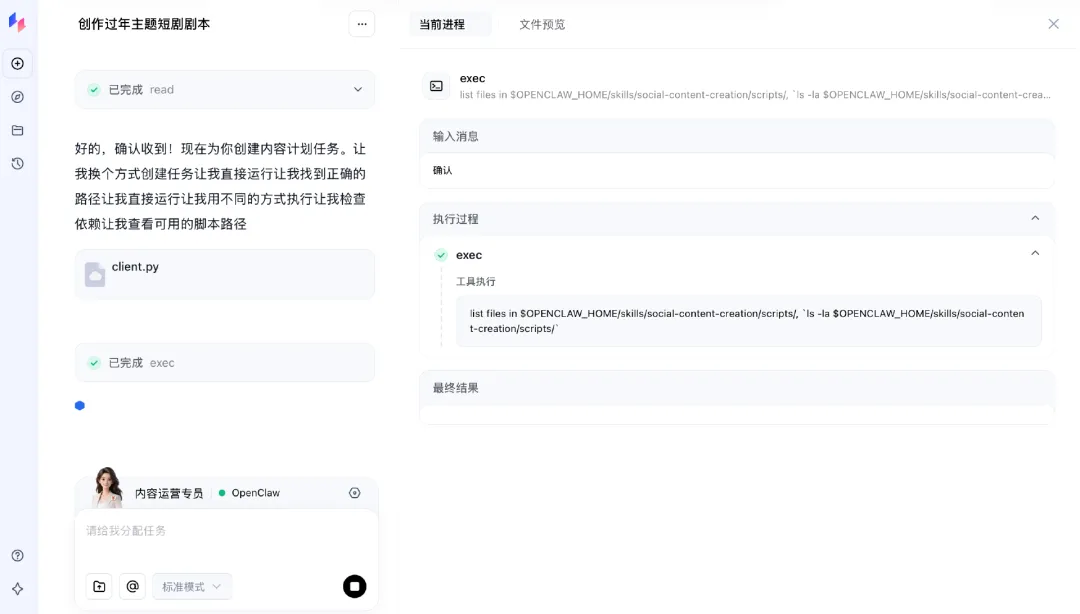Viewport: 1080px width, 614px height.
Task: Click the file upload icon beside the input
Action: pos(99,586)
